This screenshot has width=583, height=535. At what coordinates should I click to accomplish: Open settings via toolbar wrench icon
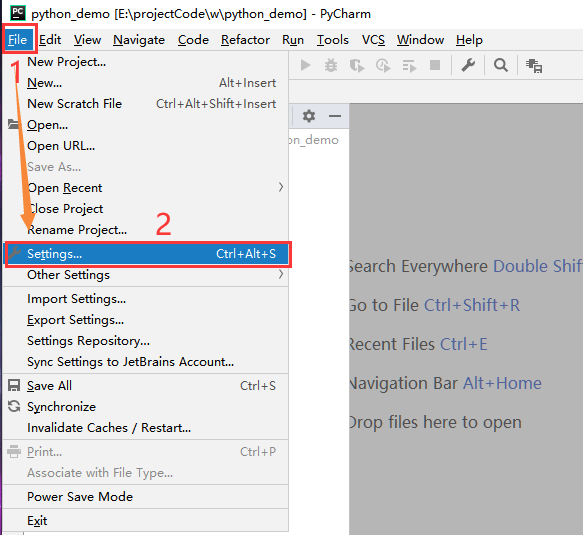coord(468,65)
